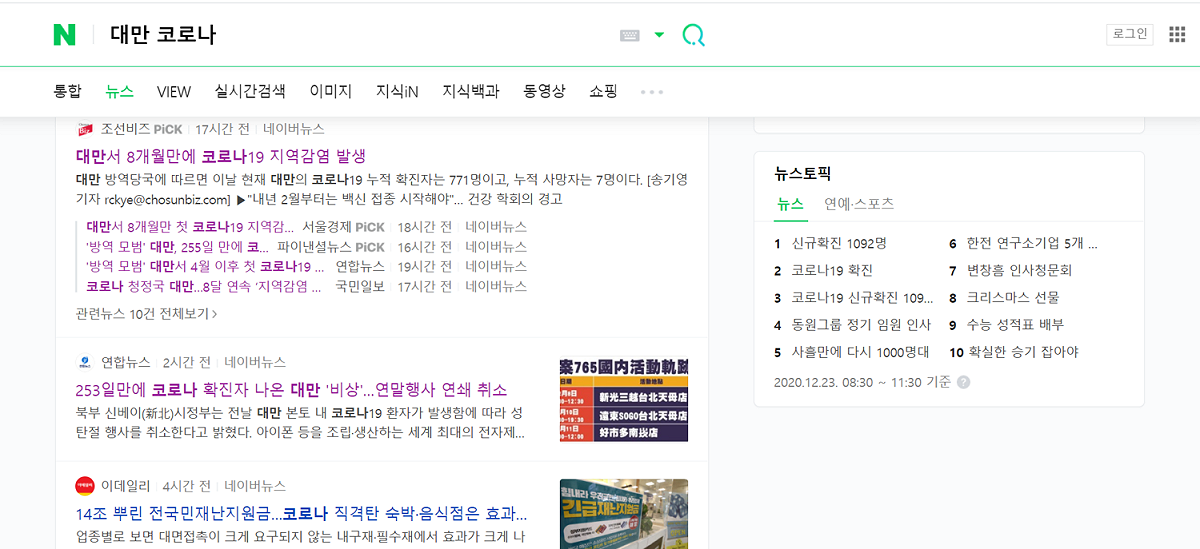Click the green search magnifier icon
This screenshot has height=549, width=1200.
click(693, 35)
